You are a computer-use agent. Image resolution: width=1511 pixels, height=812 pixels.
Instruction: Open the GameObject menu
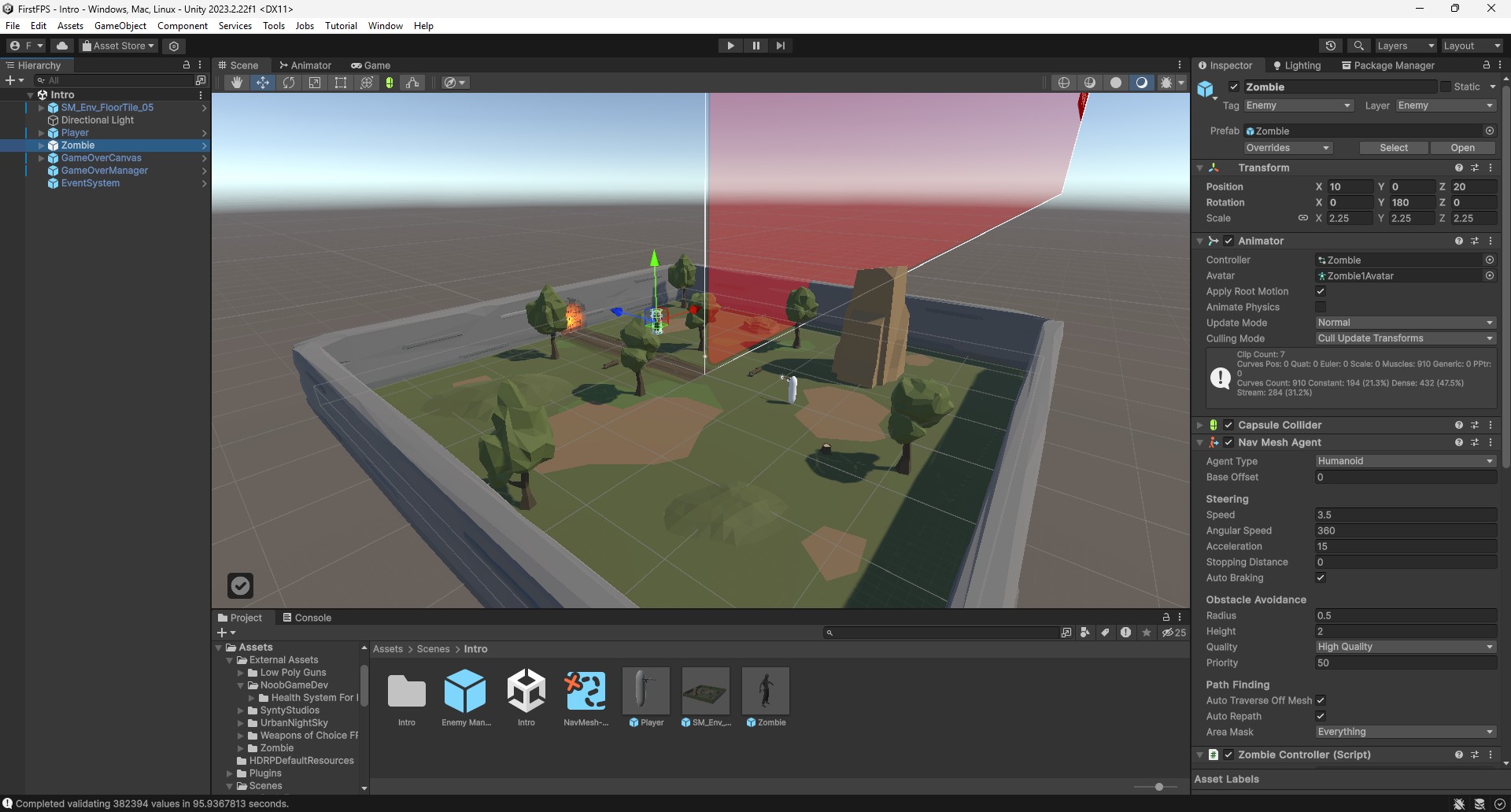120,26
